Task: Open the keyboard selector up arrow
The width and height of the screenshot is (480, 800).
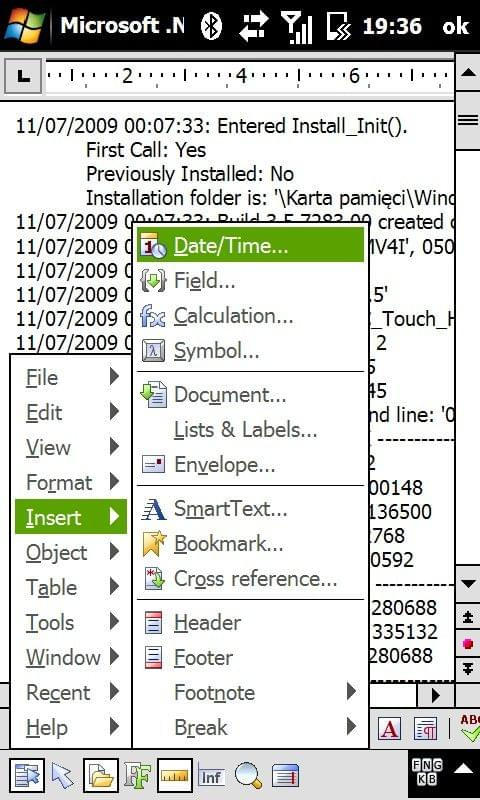Action: pyautogui.click(x=464, y=768)
